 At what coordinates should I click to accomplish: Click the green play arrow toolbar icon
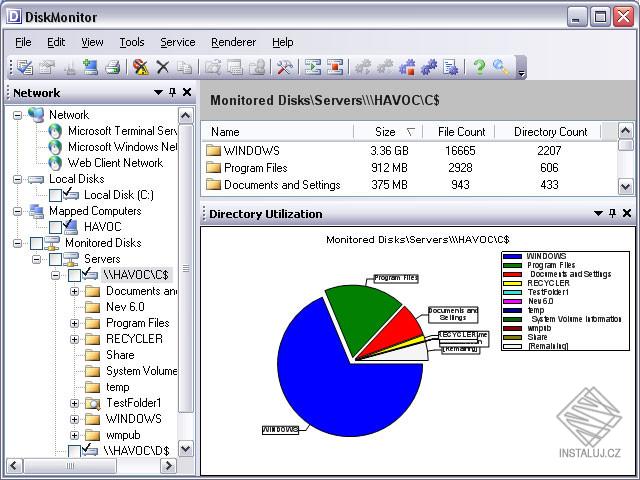point(313,67)
